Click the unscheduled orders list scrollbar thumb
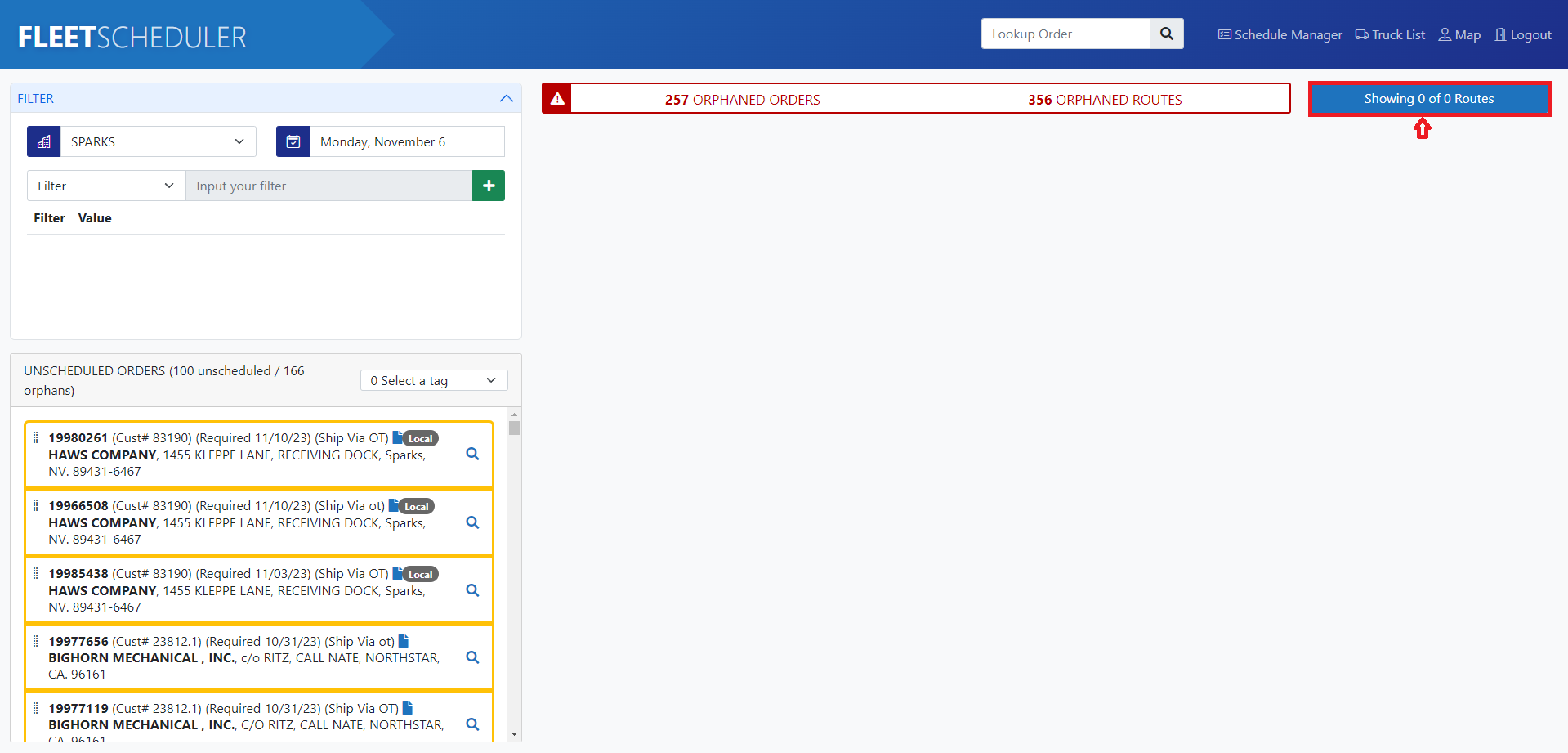 point(514,428)
